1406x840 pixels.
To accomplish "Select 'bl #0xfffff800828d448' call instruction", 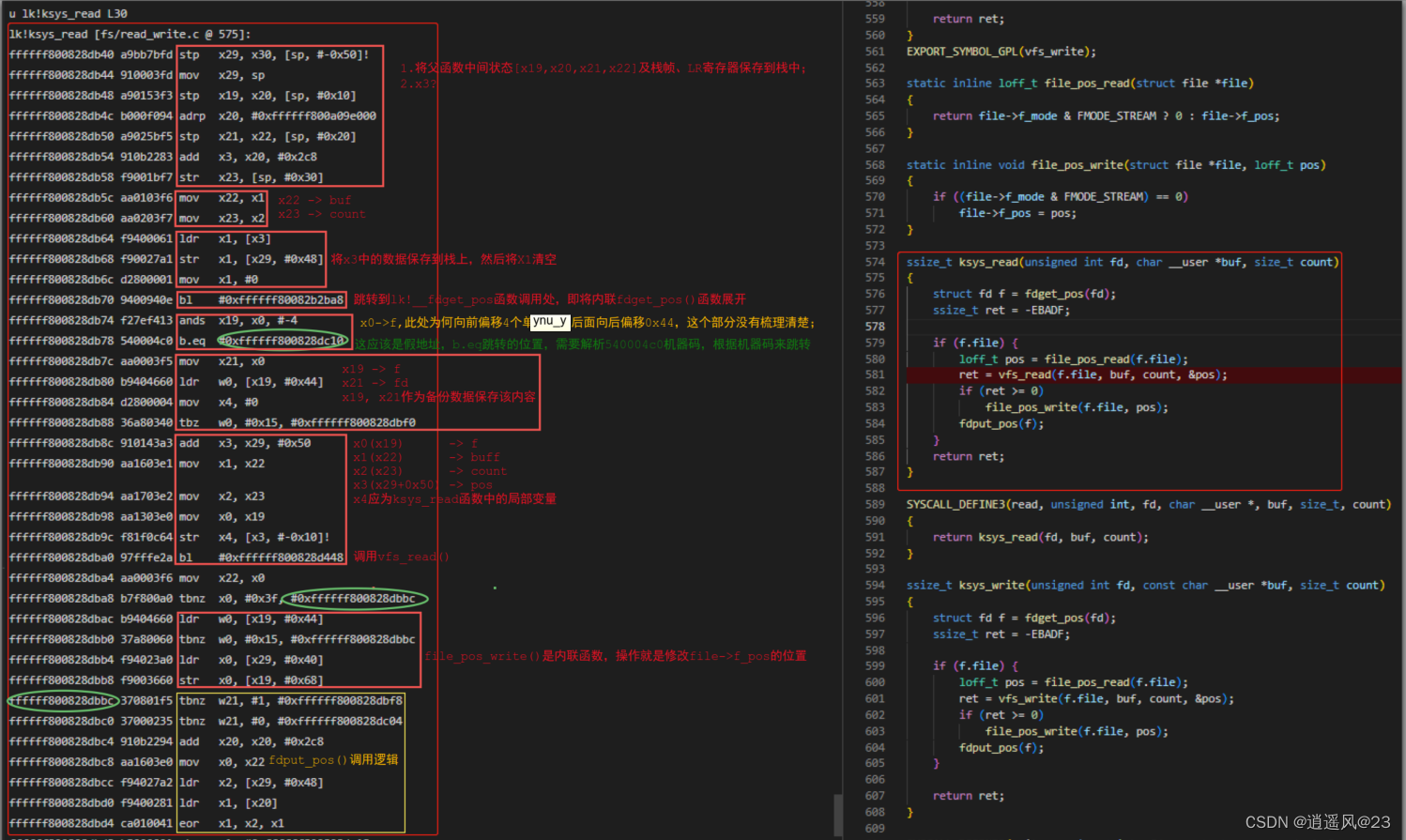I will click(262, 557).
